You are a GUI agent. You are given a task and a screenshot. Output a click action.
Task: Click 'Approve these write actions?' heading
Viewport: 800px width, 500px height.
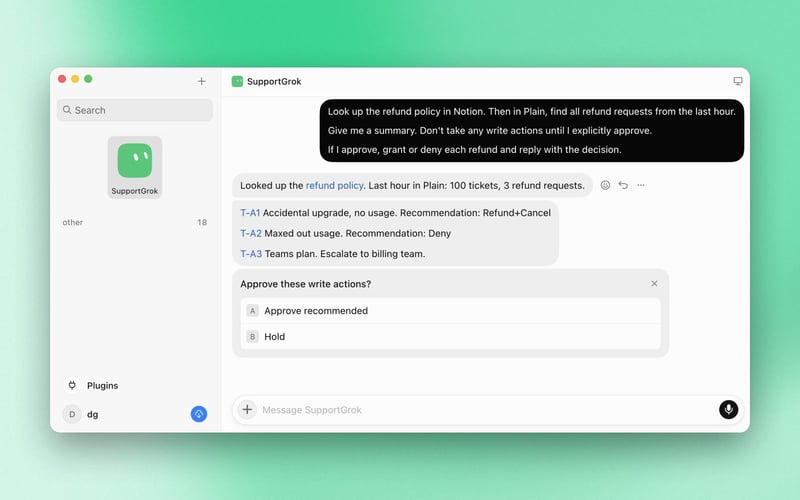(x=306, y=284)
